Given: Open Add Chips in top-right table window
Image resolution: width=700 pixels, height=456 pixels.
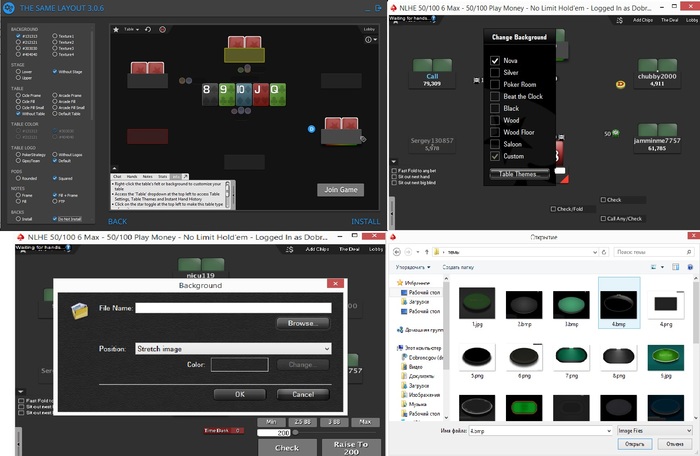Looking at the screenshot, I should pos(643,20).
